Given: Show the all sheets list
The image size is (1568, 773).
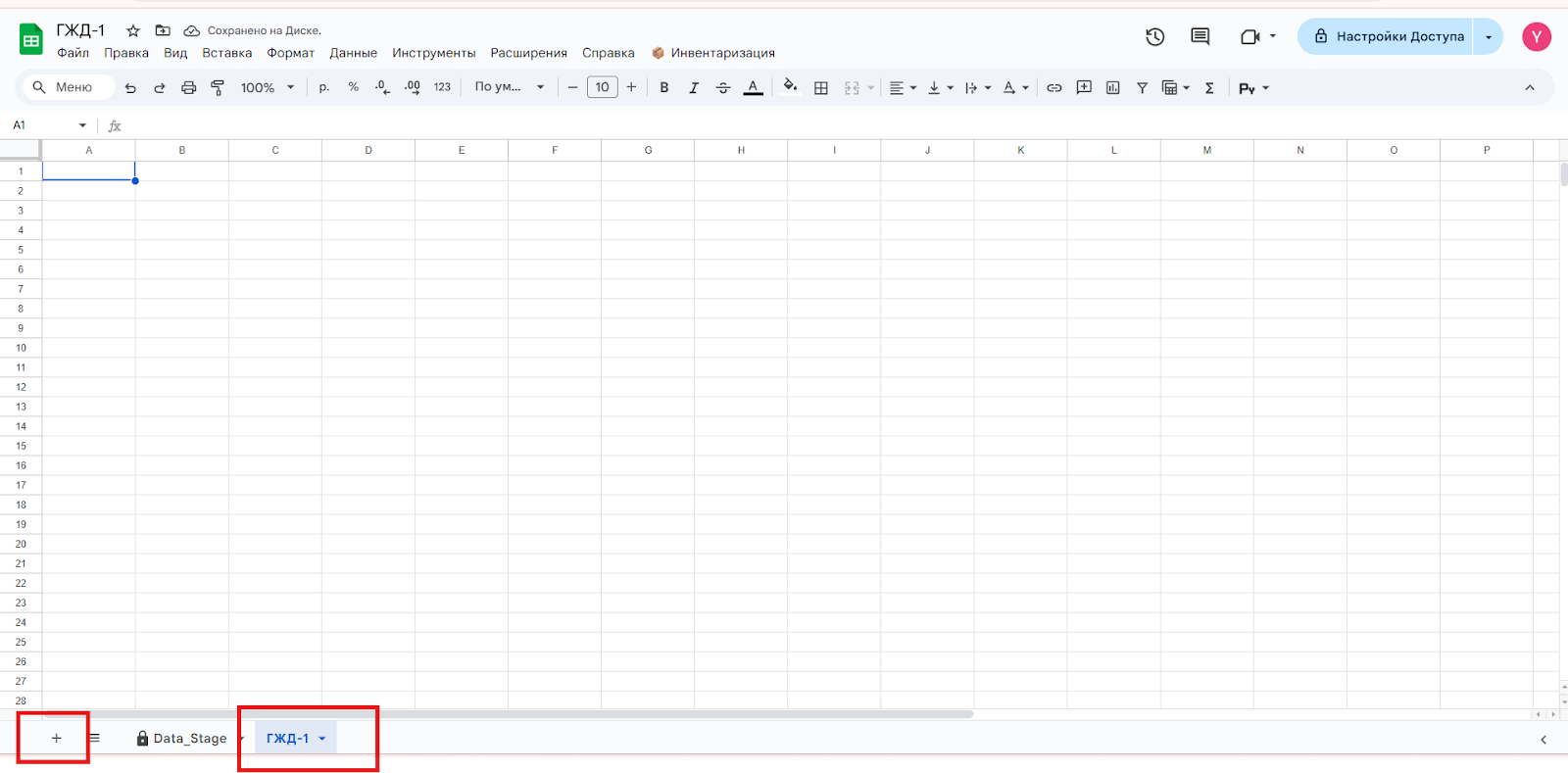Looking at the screenshot, I should [94, 738].
